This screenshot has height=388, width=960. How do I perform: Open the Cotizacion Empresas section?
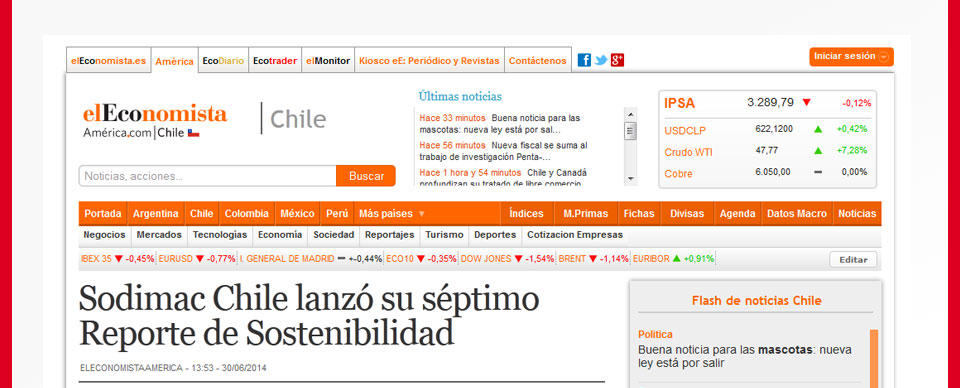[x=575, y=235]
